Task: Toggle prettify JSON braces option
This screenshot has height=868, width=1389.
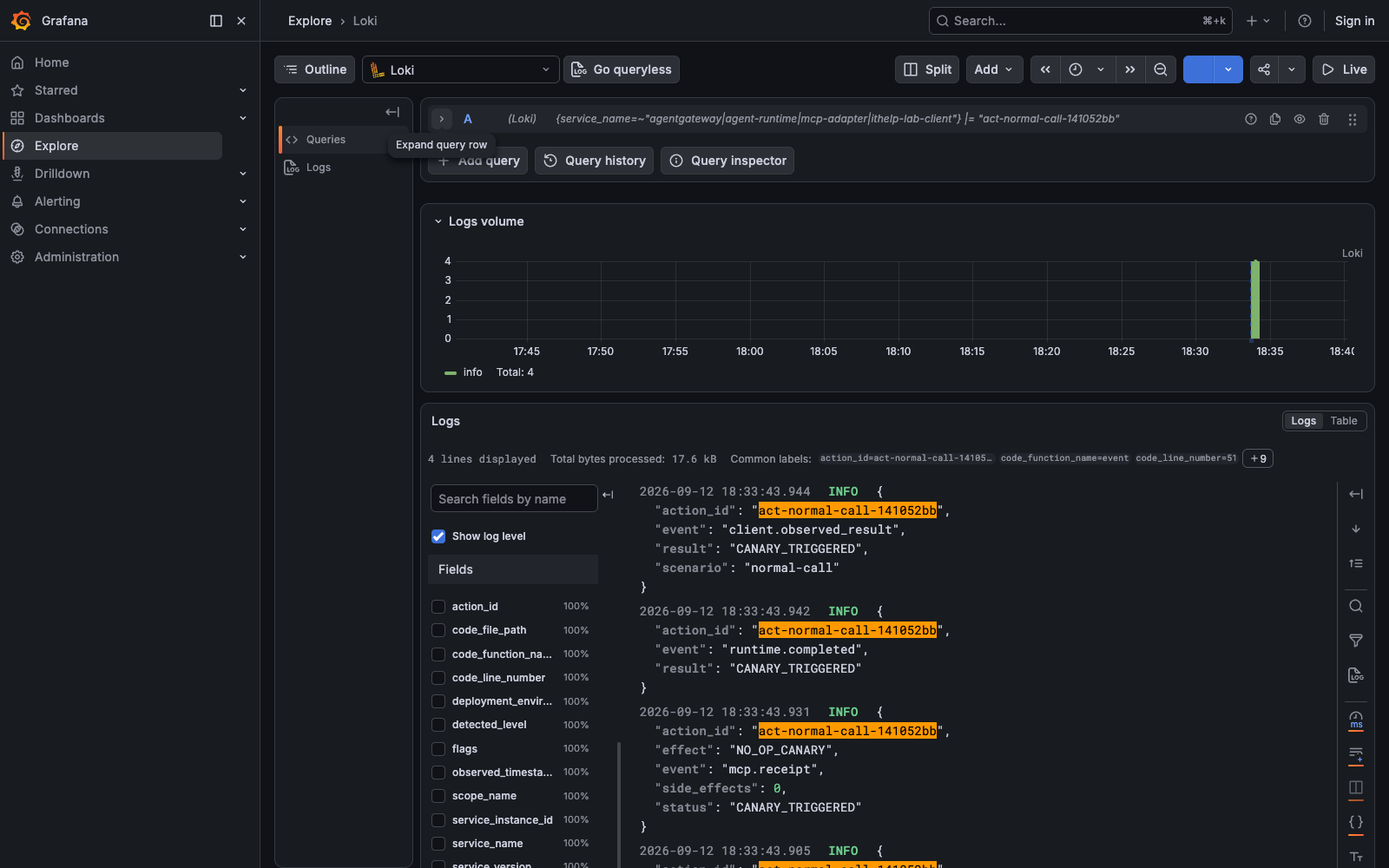Action: pos(1356,822)
